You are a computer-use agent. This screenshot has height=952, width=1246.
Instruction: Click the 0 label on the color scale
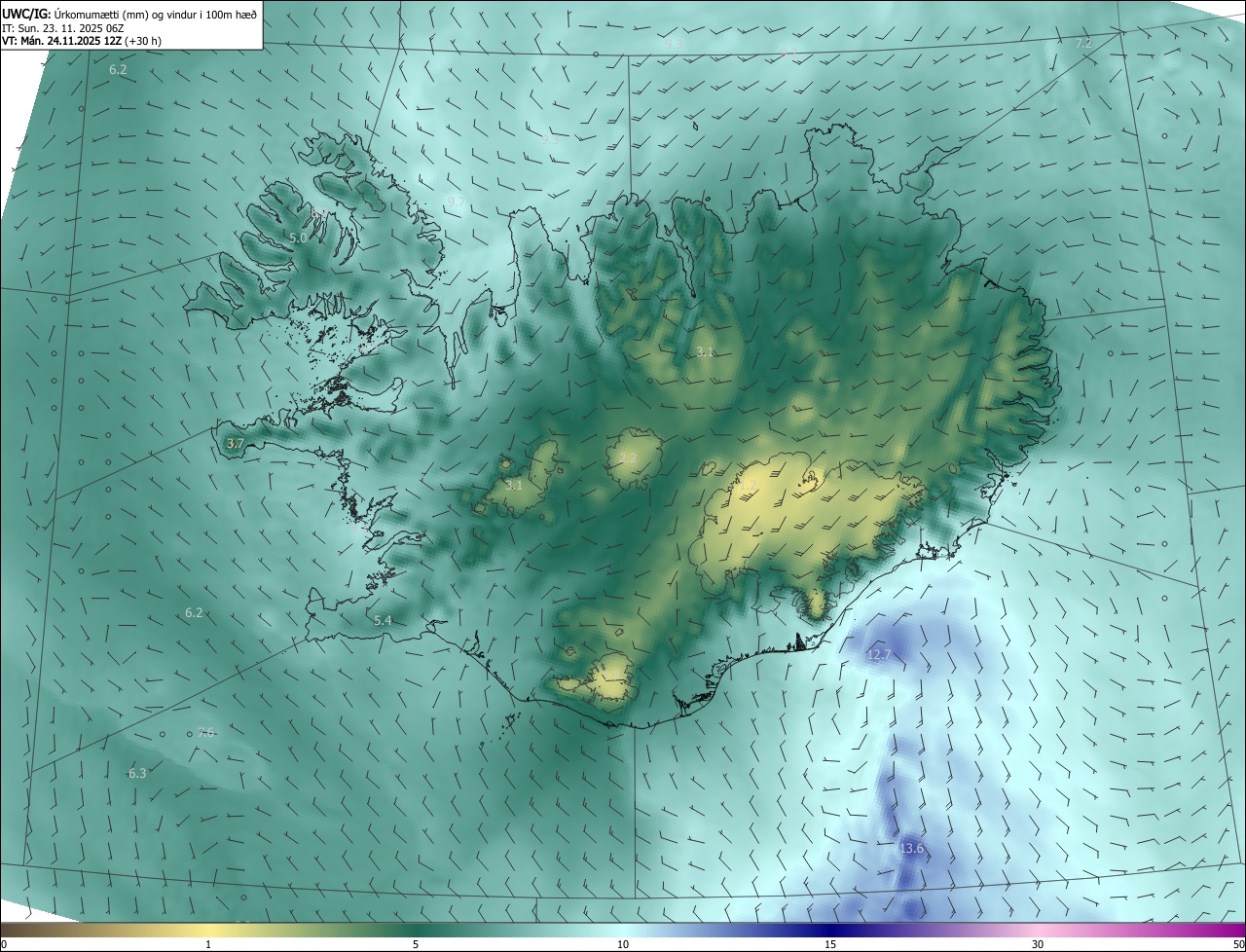point(4,944)
